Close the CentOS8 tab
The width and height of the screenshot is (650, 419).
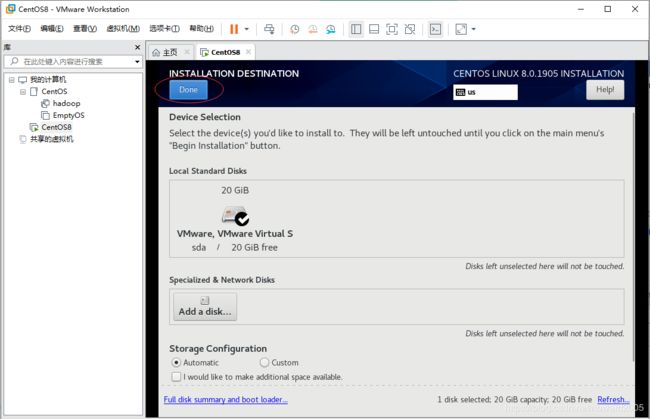(x=248, y=52)
